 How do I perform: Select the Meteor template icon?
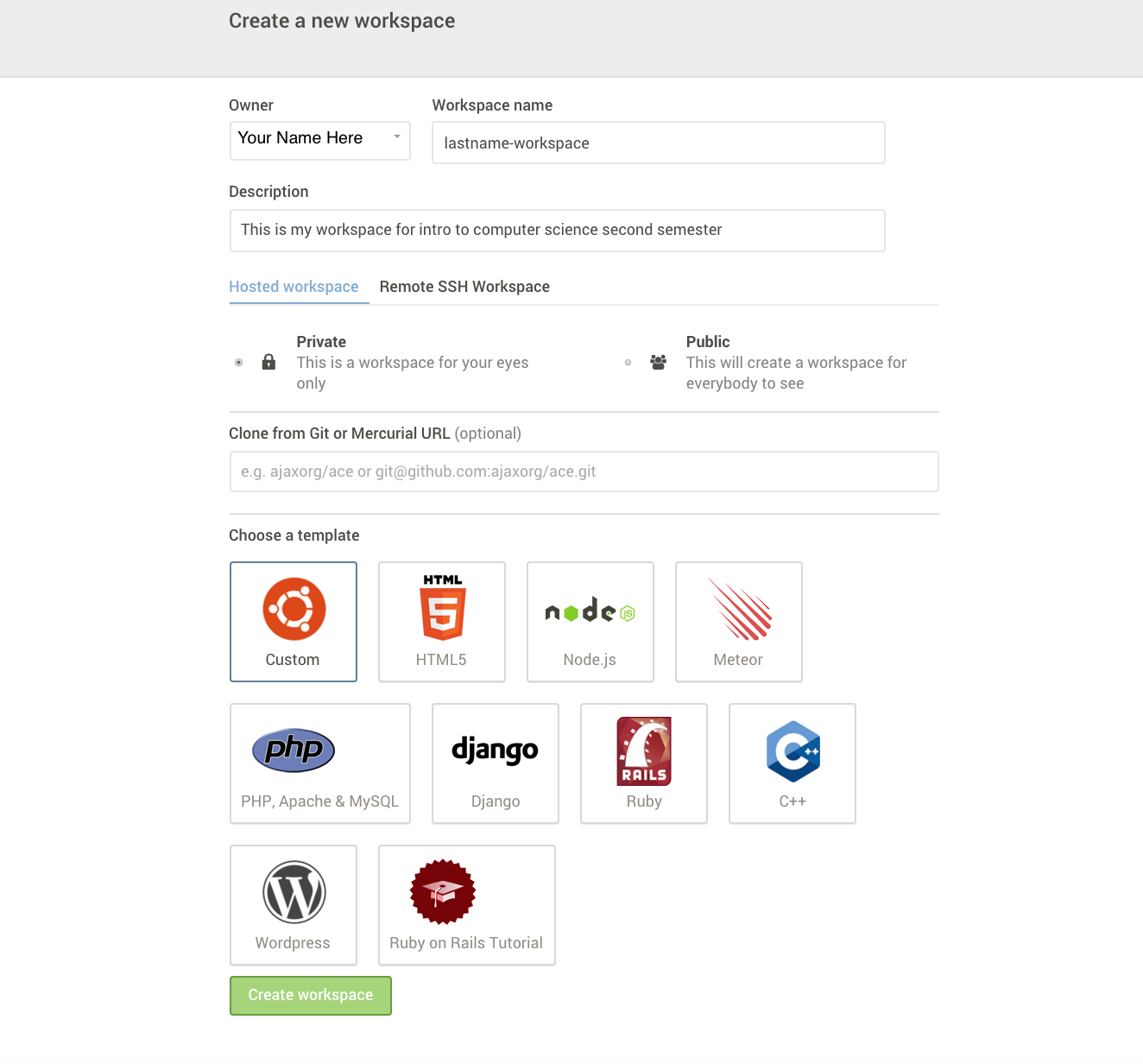(739, 610)
